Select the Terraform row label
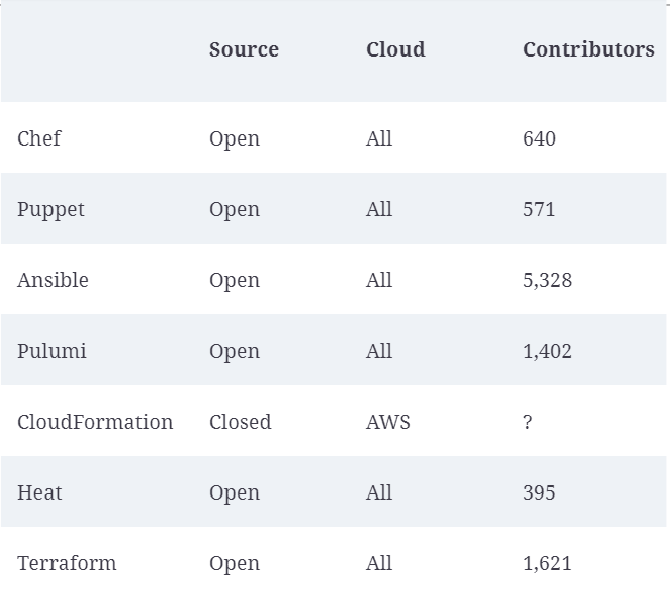The height and width of the screenshot is (600, 670). pos(67,563)
